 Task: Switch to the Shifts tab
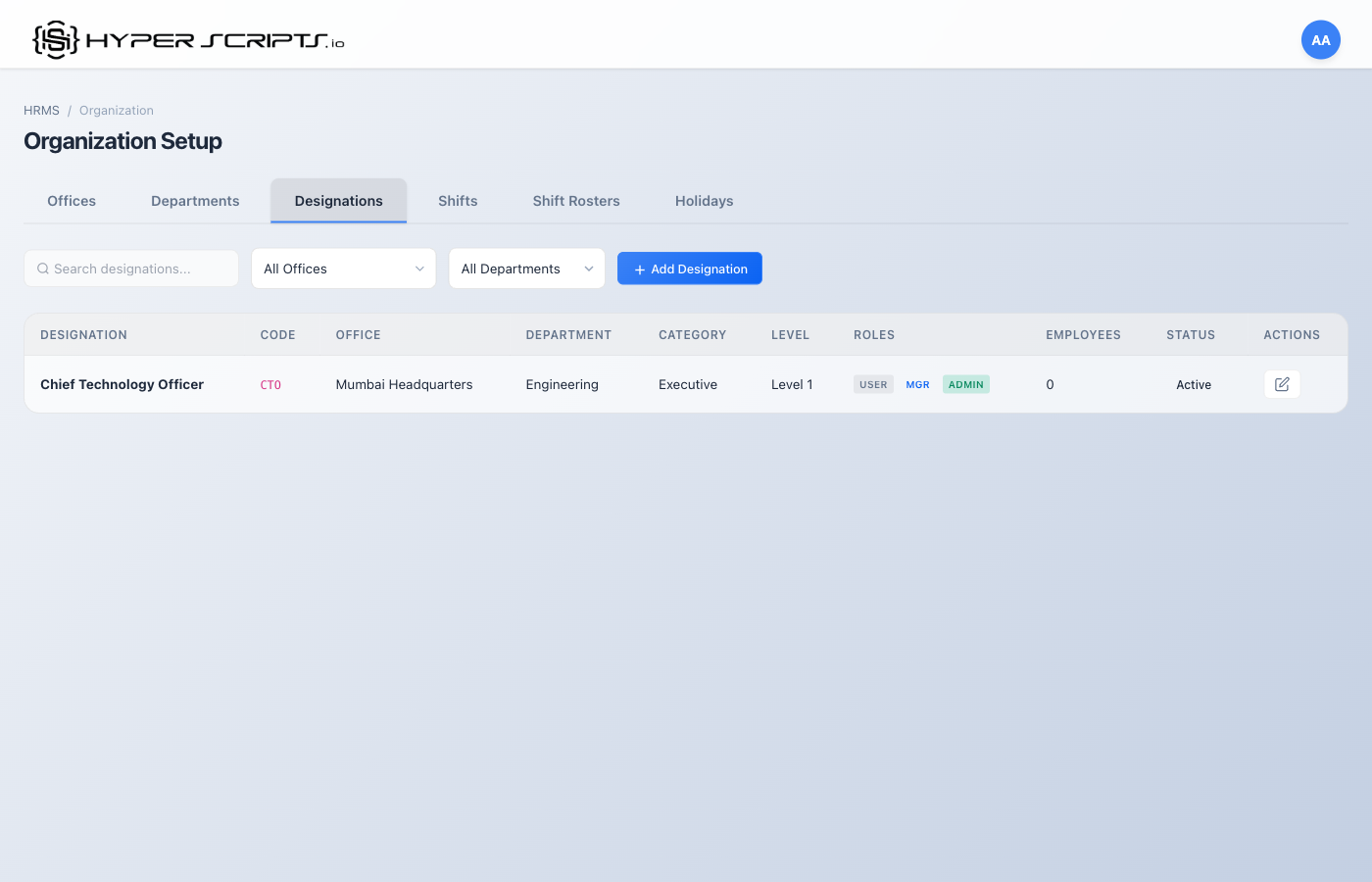458,200
